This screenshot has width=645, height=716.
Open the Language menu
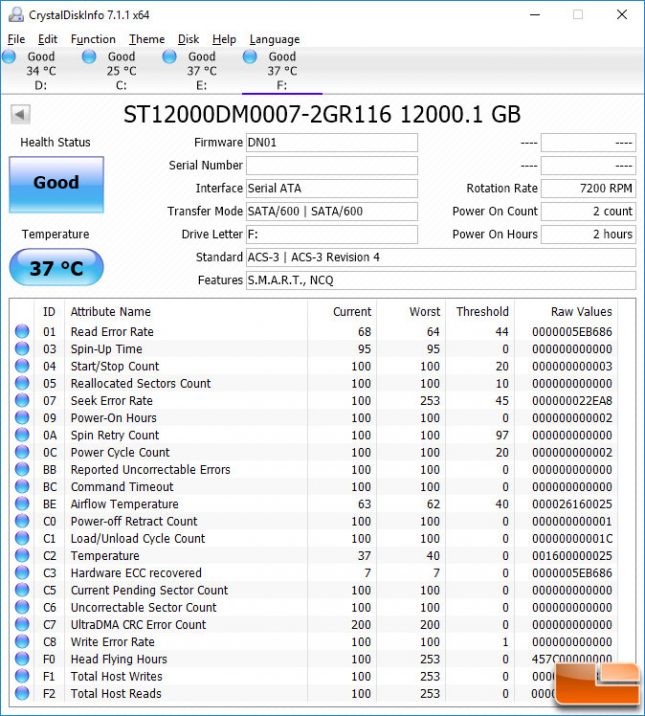click(274, 39)
